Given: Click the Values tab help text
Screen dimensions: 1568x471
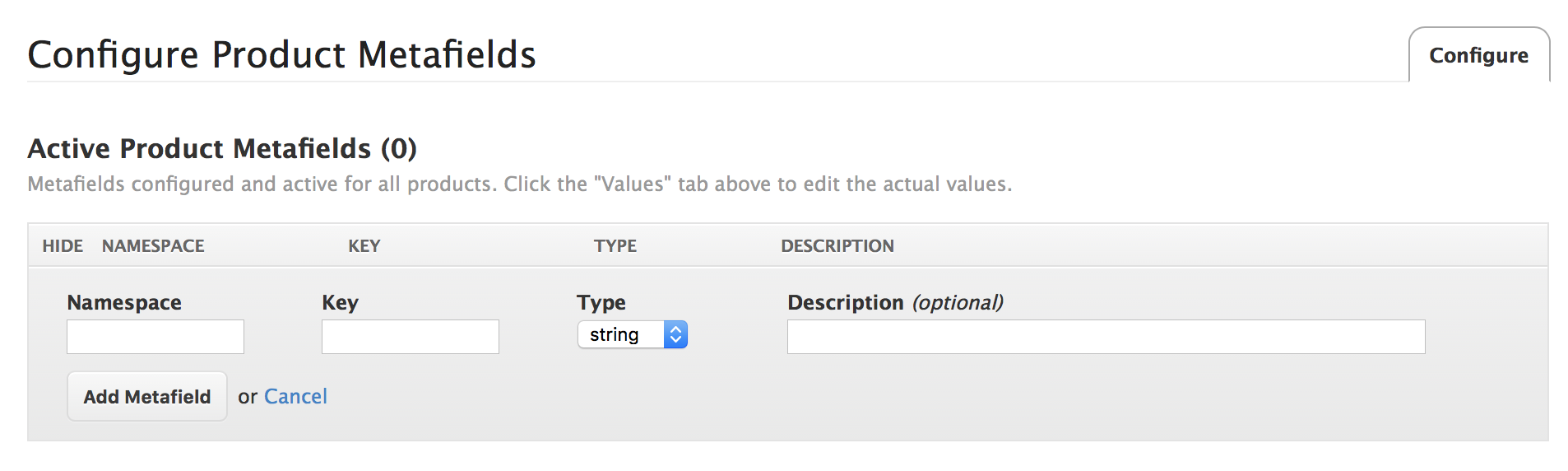Looking at the screenshot, I should (x=519, y=184).
